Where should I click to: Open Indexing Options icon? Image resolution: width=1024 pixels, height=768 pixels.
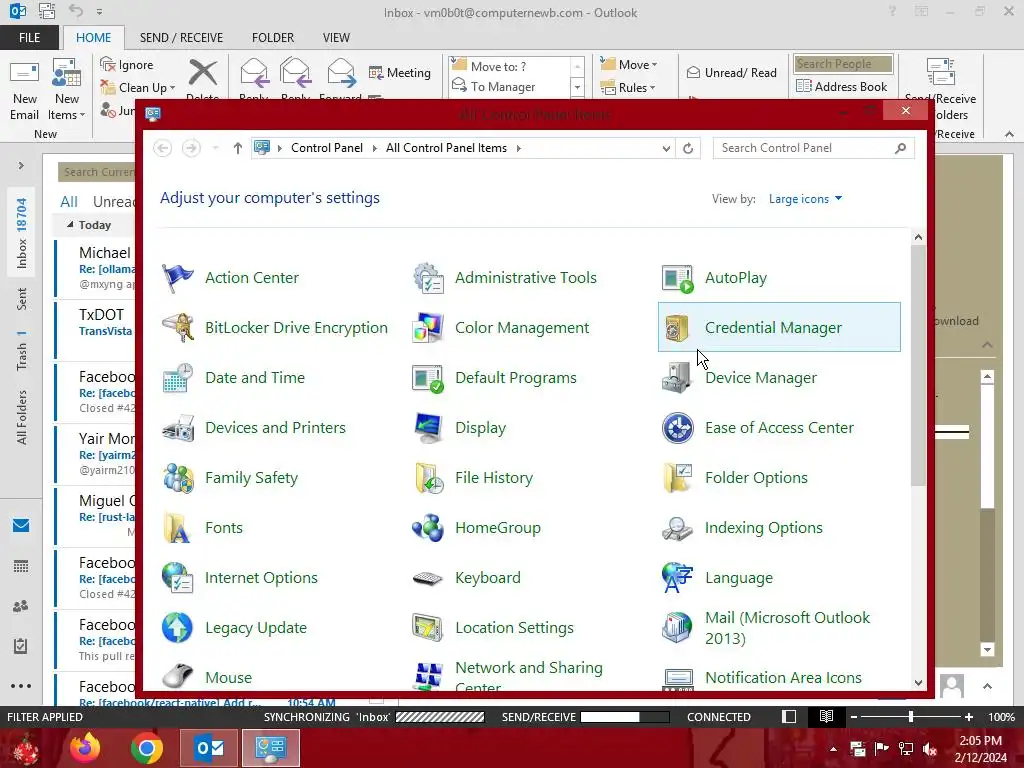678,528
